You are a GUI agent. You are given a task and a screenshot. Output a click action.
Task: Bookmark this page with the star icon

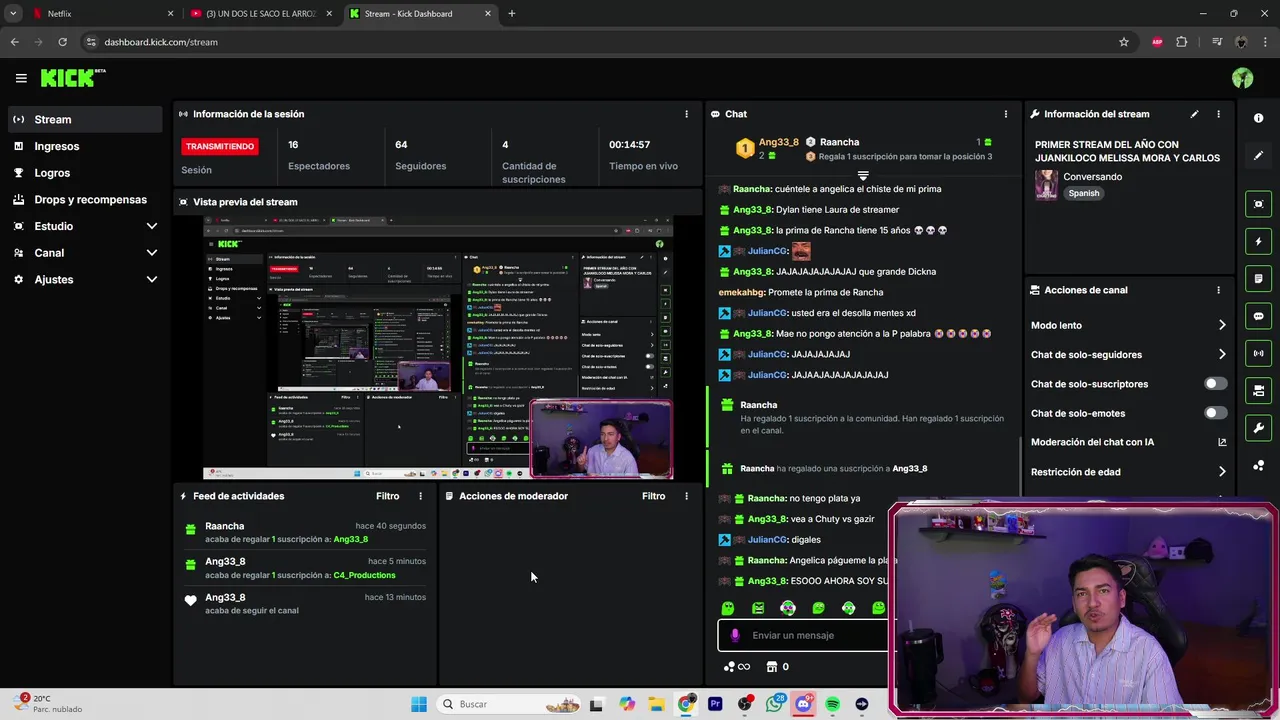click(x=1124, y=42)
